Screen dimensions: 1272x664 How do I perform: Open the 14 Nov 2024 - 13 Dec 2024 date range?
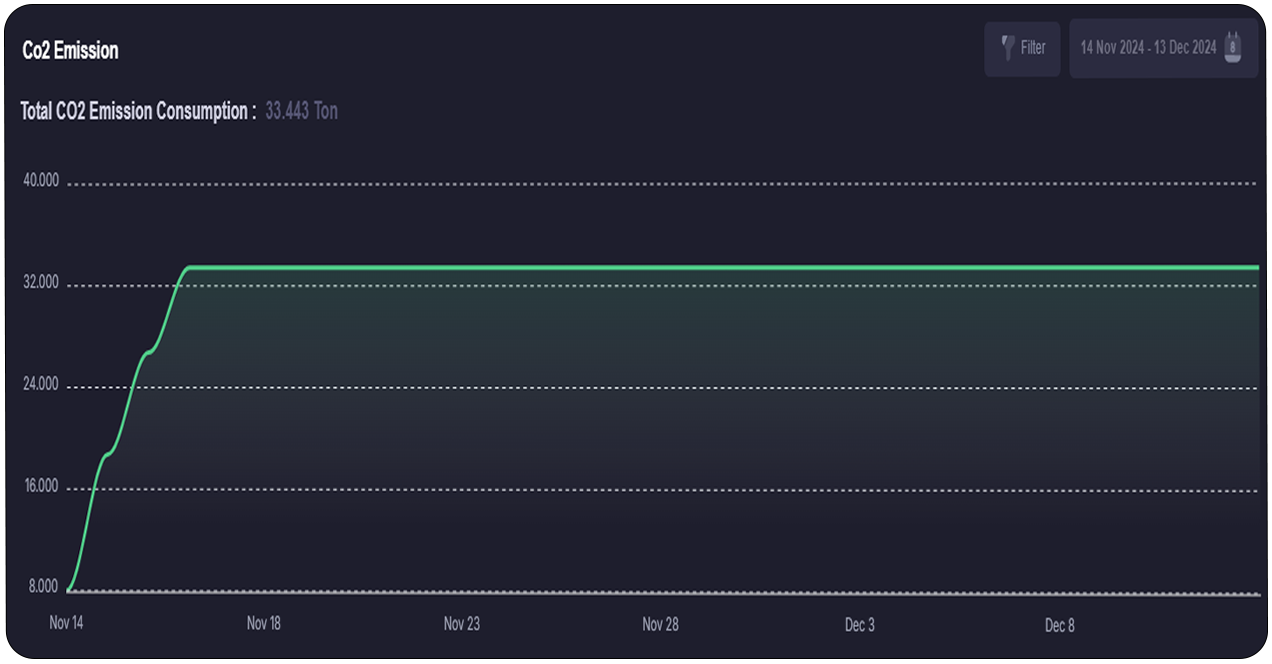pyautogui.click(x=1148, y=48)
